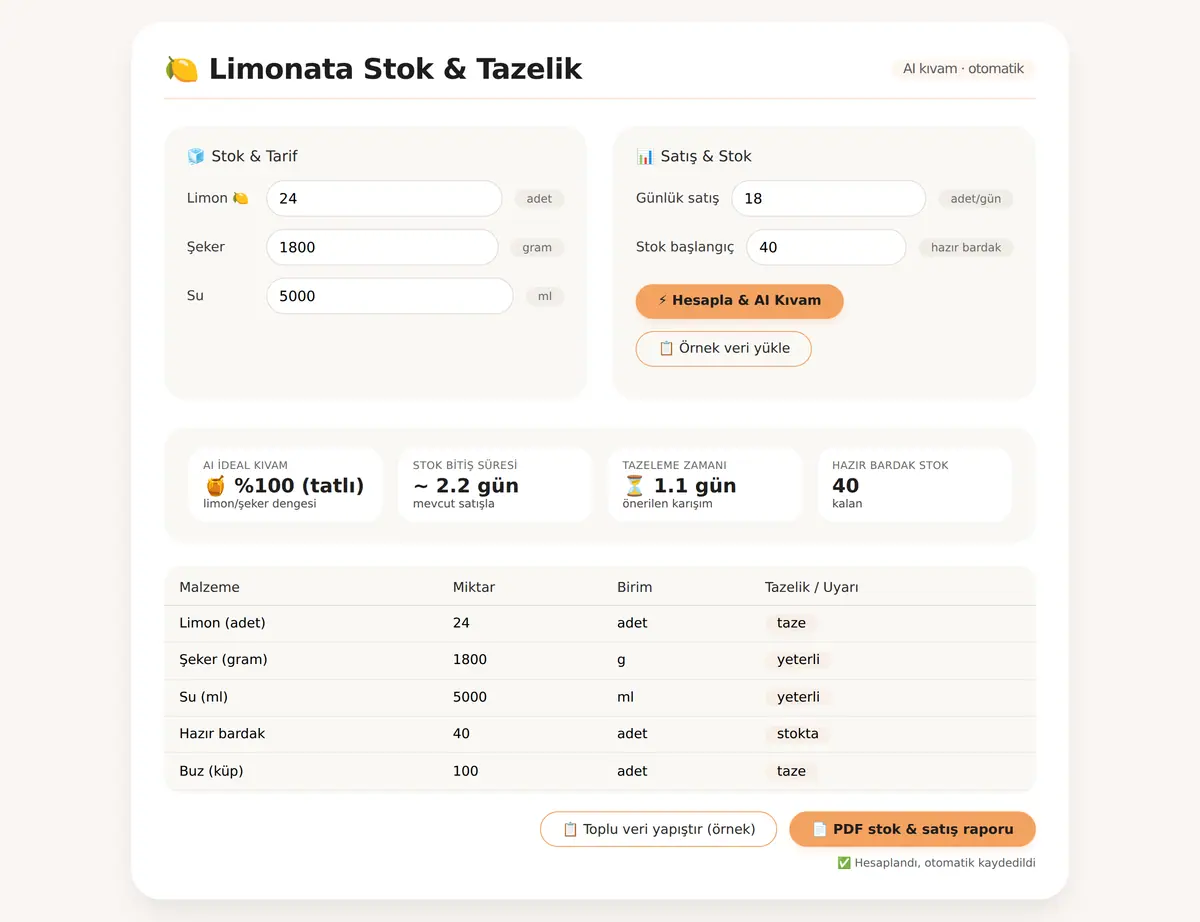Click the 'taze' badge in Buz row

[791, 771]
